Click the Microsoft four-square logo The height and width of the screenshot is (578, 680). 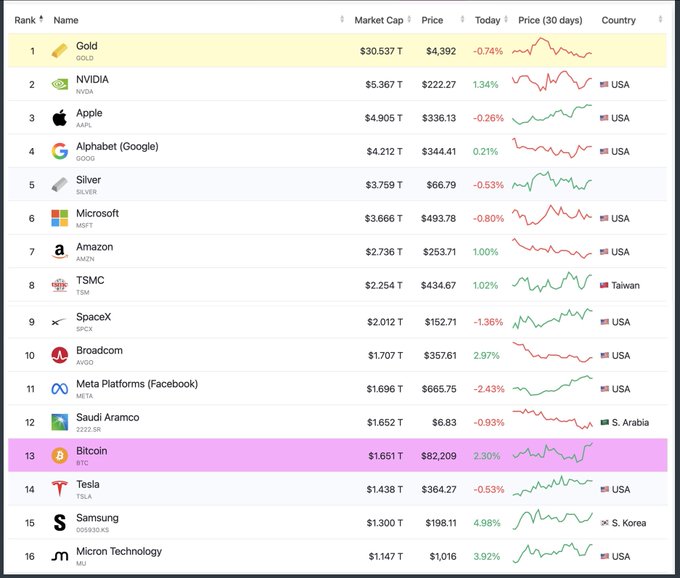point(59,218)
